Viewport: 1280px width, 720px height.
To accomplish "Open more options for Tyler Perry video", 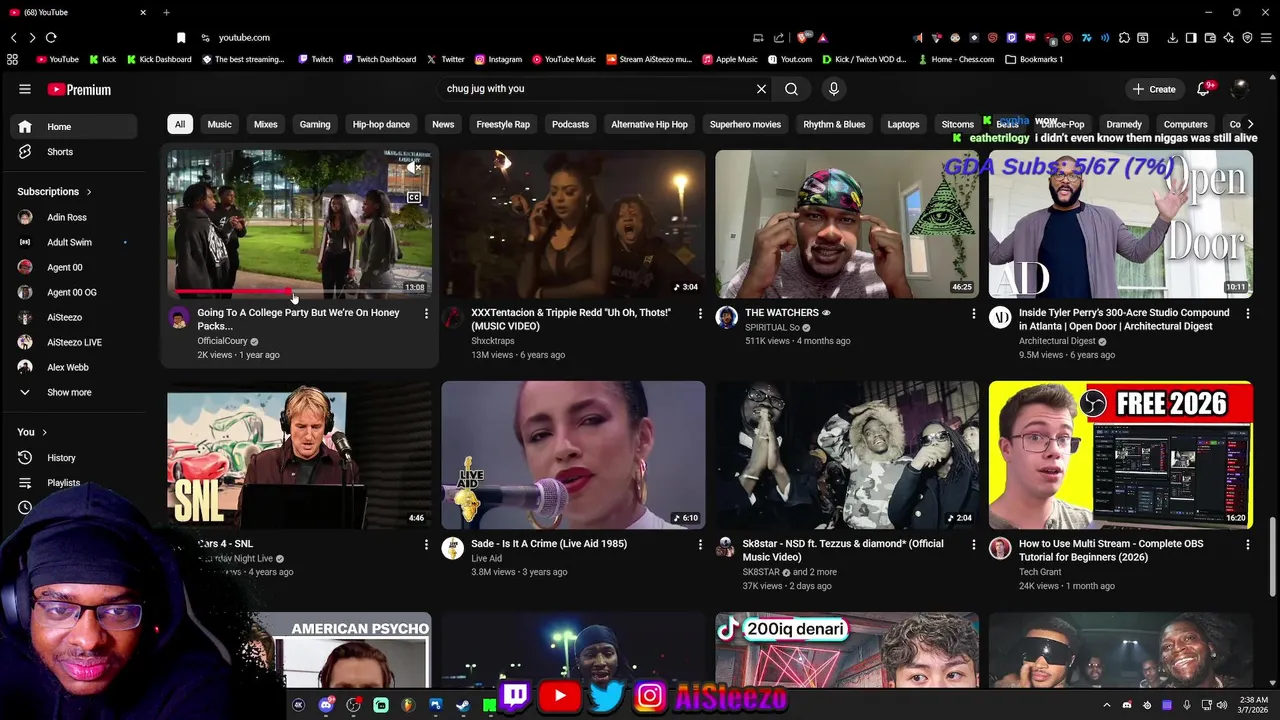I will pos(1247,314).
